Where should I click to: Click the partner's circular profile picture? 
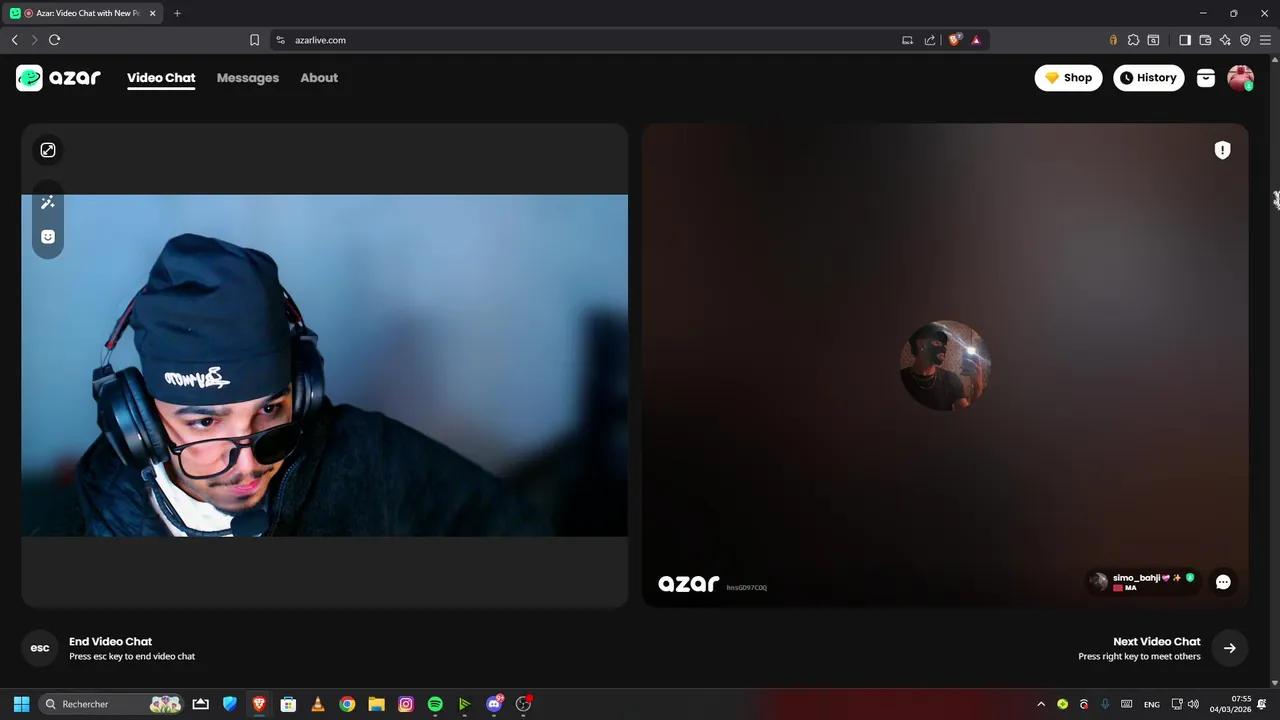pos(945,365)
